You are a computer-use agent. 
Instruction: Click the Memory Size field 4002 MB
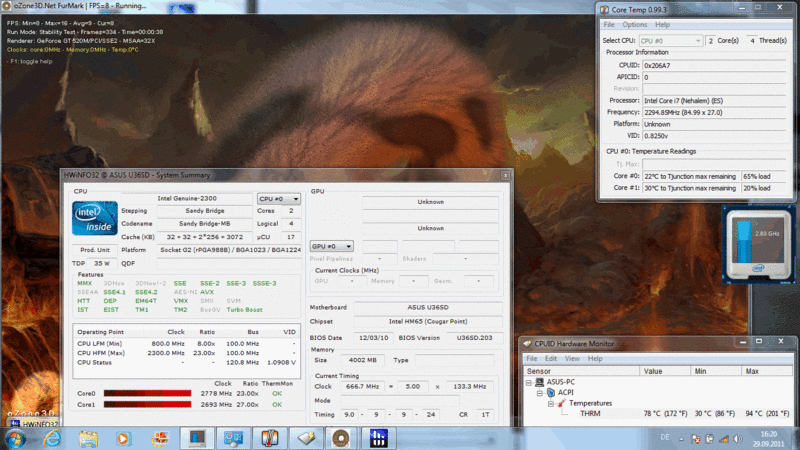click(363, 360)
